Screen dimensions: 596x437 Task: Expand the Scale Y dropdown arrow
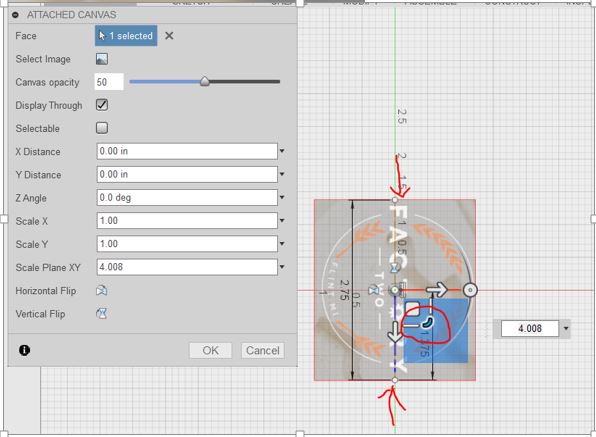[282, 244]
